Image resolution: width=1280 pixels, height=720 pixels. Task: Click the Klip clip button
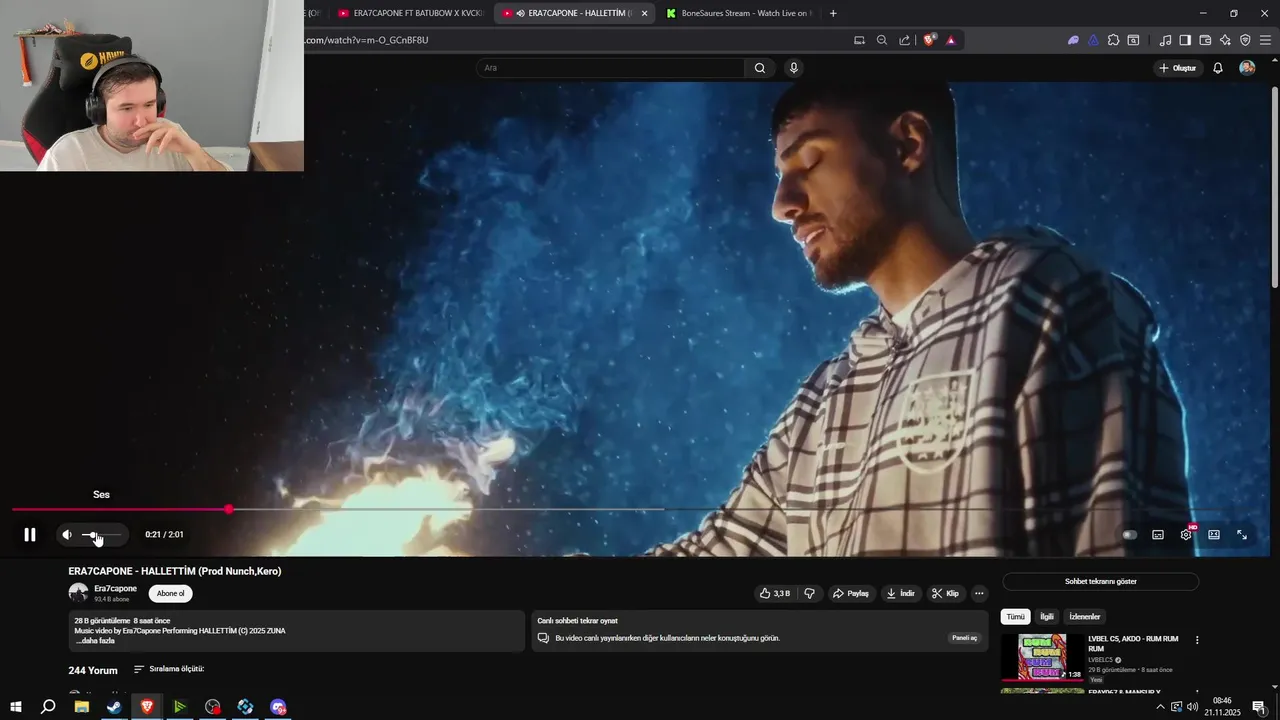tap(945, 593)
